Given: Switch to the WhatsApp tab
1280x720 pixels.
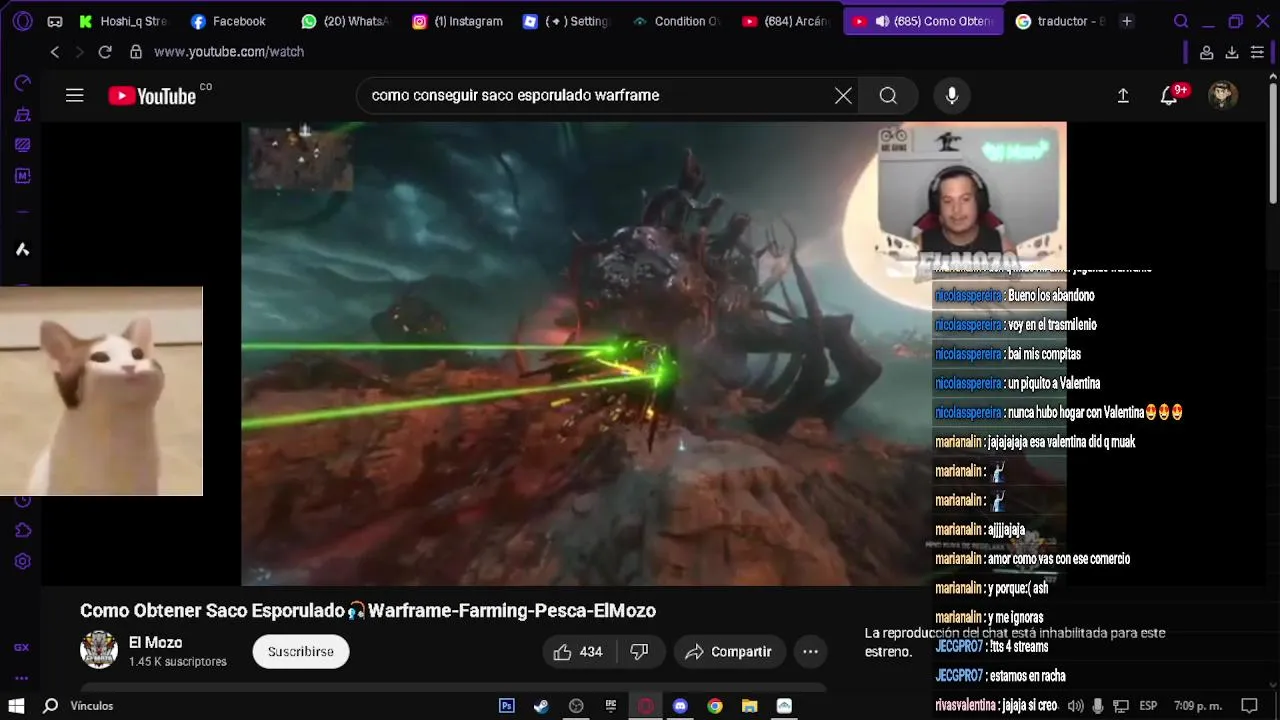Looking at the screenshot, I should pos(345,21).
